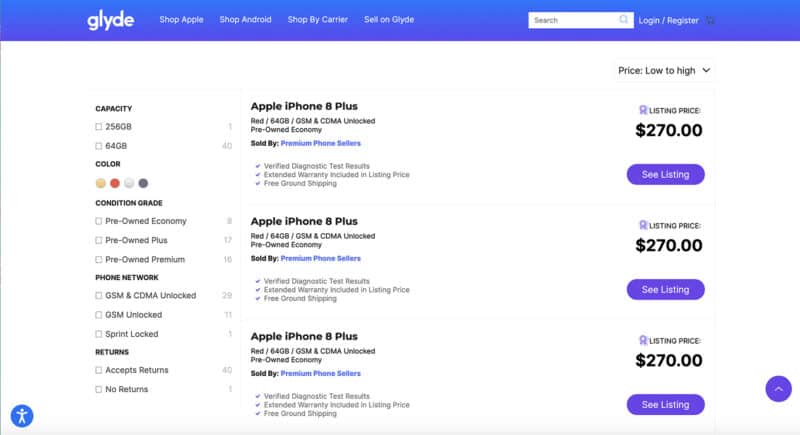
Task: Pick the space gray color swatch
Action: pyautogui.click(x=143, y=183)
